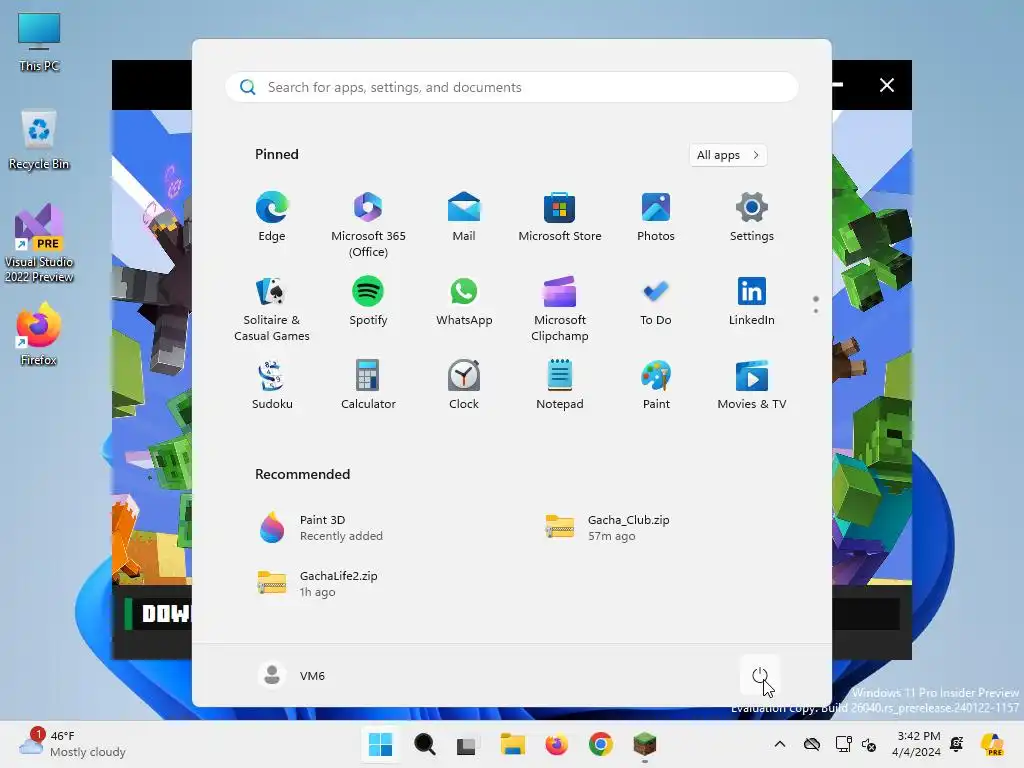The height and width of the screenshot is (768, 1024).
Task: Show hidden system tray icons
Action: 780,744
